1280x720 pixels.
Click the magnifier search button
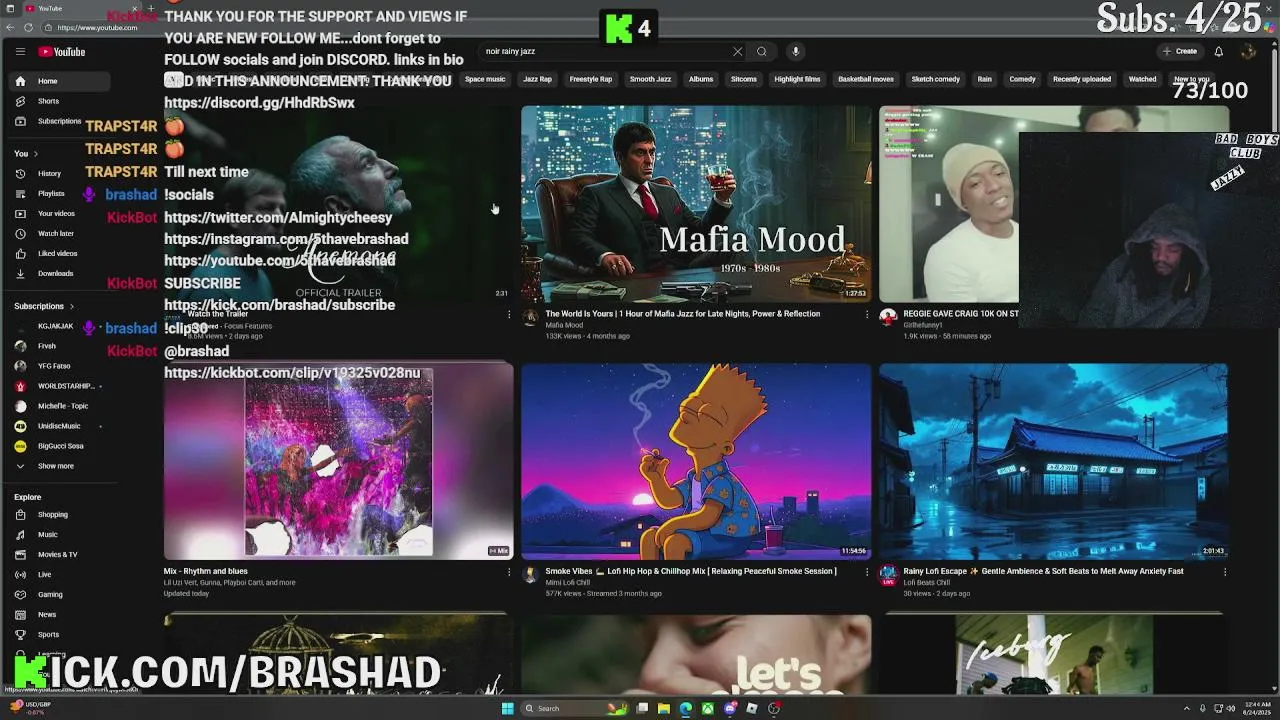[762, 52]
